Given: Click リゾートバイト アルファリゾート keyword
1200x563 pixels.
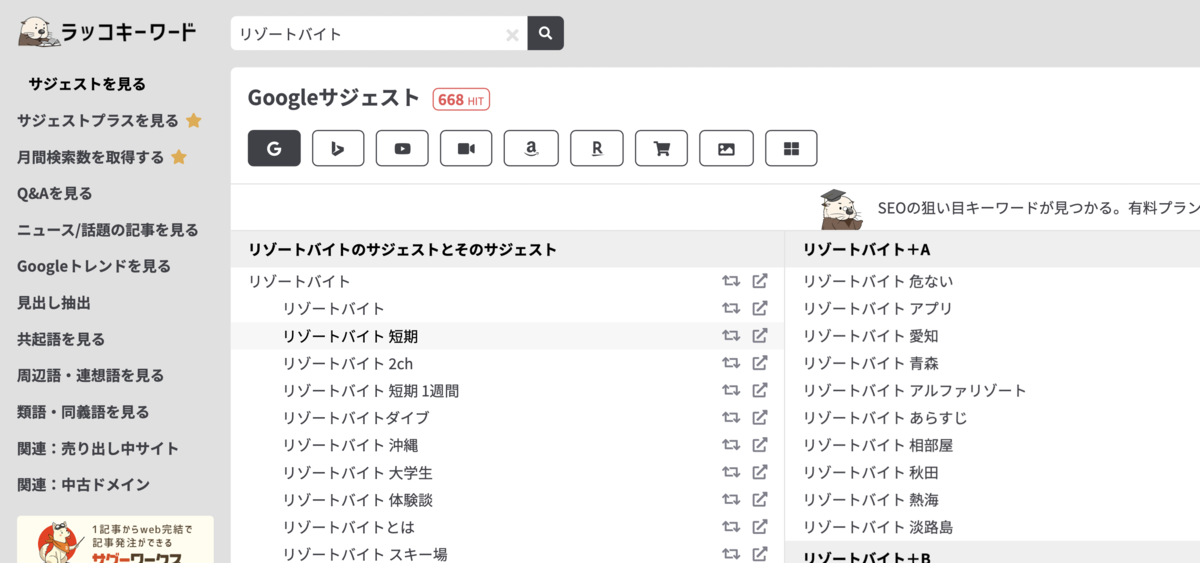Looking at the screenshot, I should 915,390.
